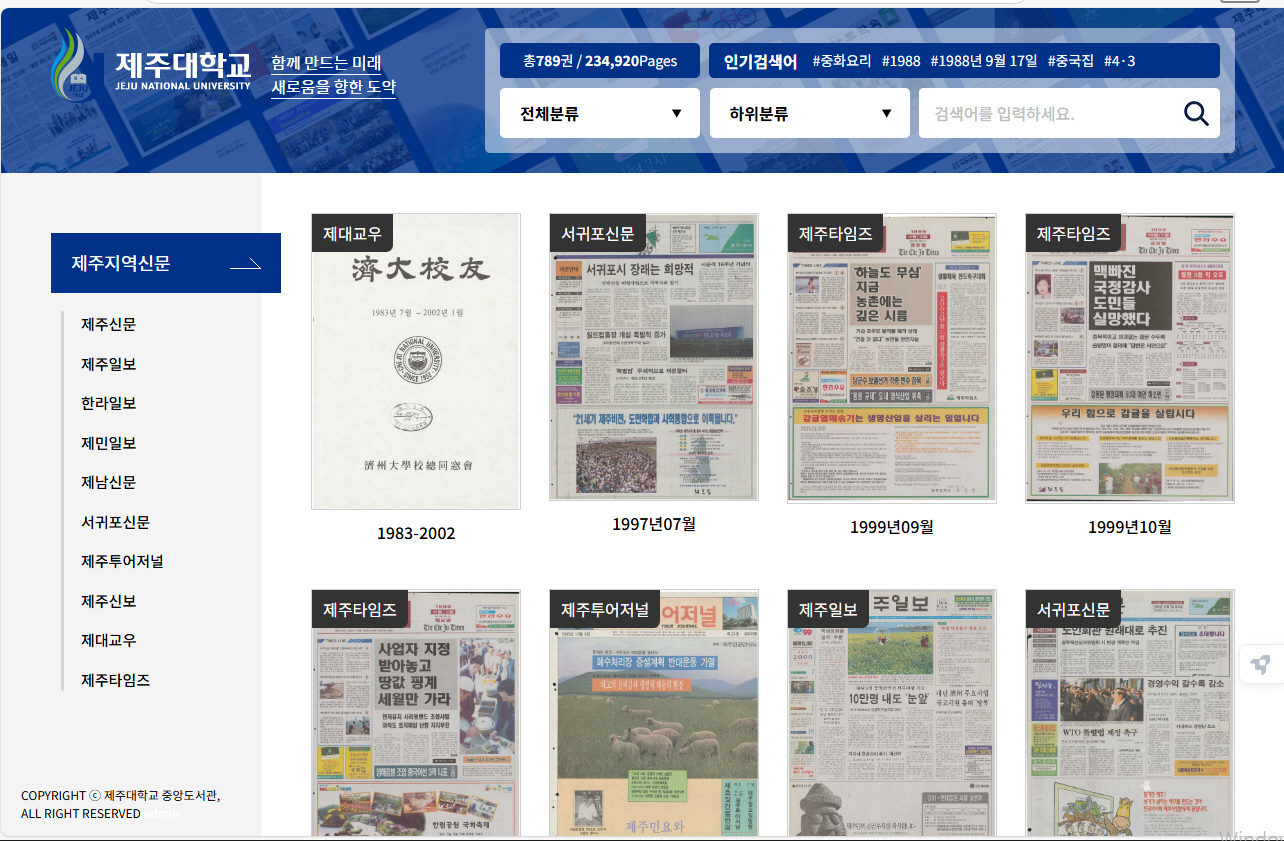Open the 제주지역신문 sidebar heading
This screenshot has height=841, width=1284.
pos(166,263)
